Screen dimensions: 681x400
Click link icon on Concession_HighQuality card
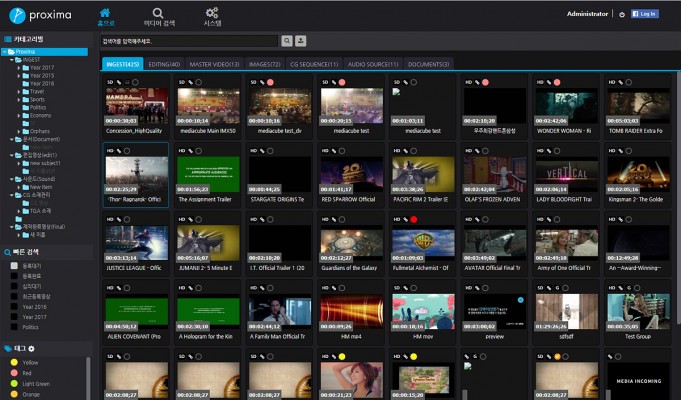coord(119,81)
